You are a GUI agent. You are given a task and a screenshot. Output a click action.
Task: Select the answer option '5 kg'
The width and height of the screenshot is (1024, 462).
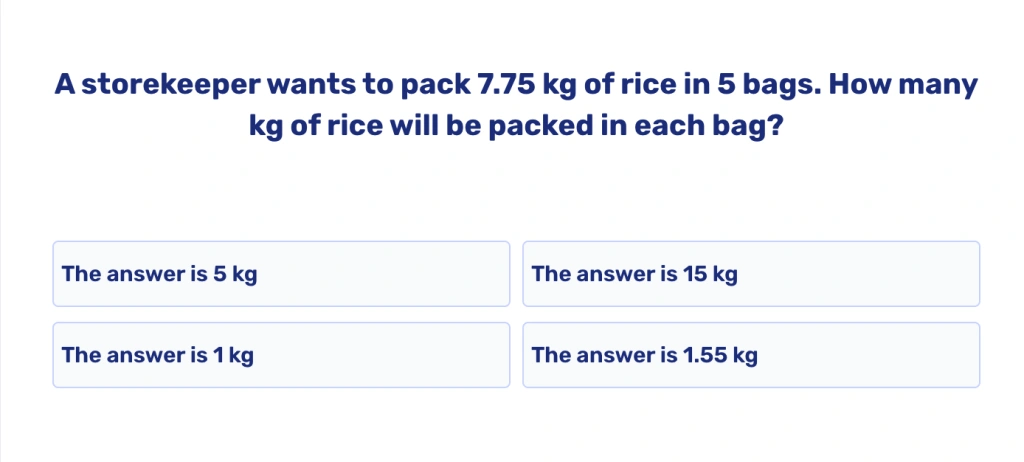[x=280, y=273]
